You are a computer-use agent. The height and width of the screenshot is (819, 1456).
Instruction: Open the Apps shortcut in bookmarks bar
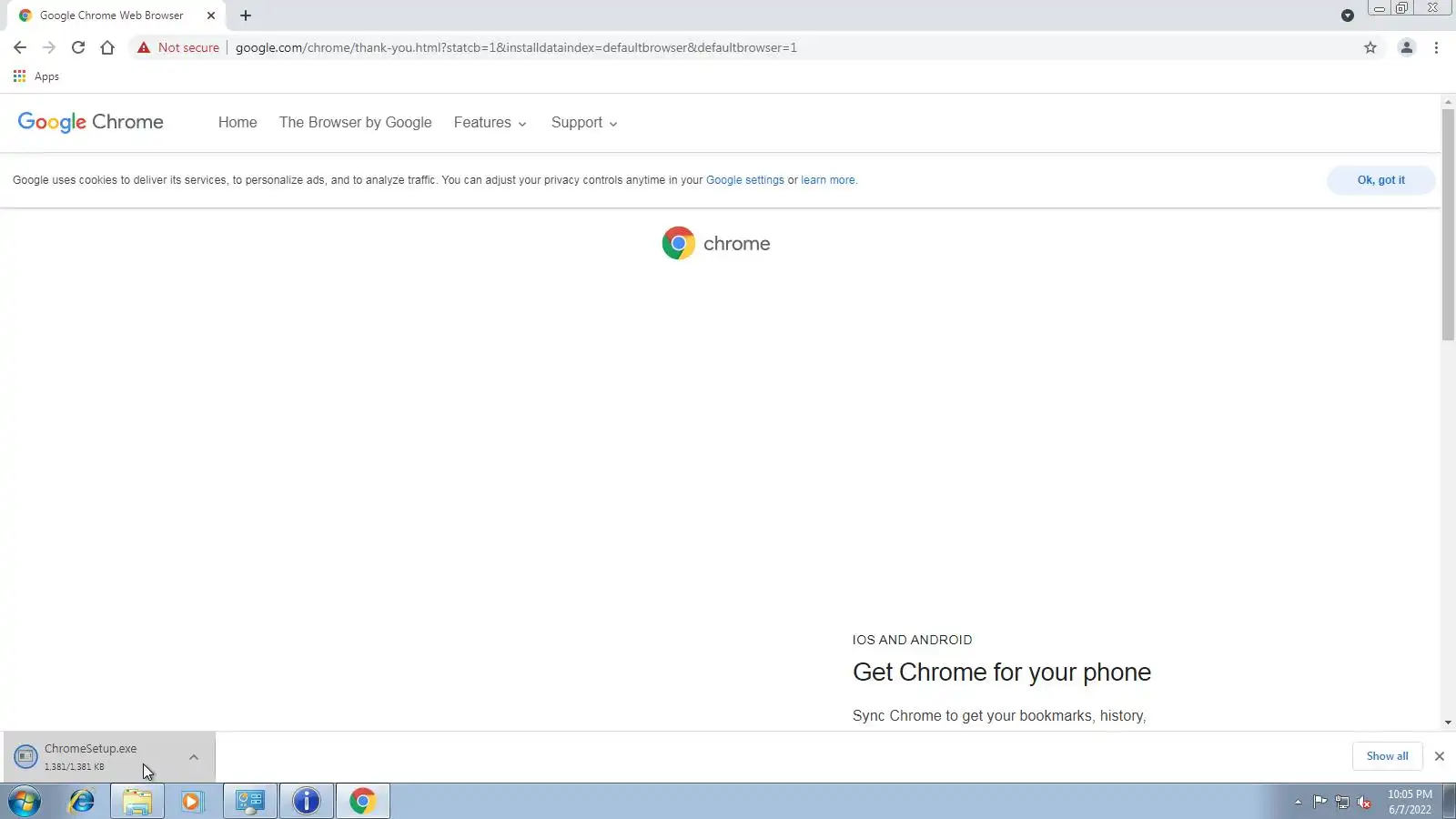(36, 76)
